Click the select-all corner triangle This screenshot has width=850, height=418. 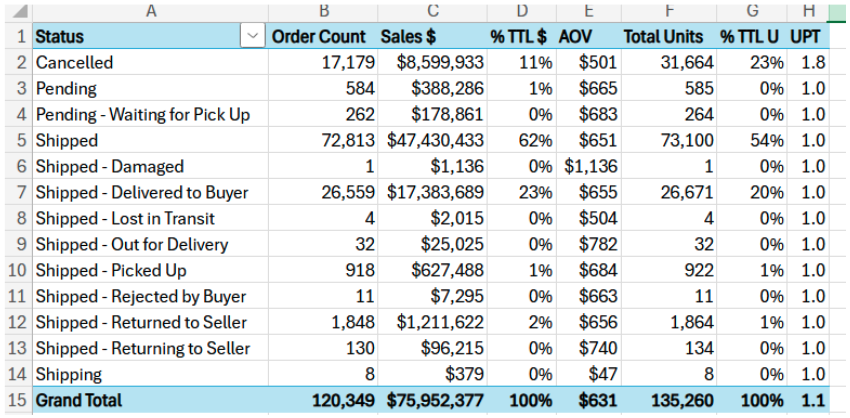(22, 11)
